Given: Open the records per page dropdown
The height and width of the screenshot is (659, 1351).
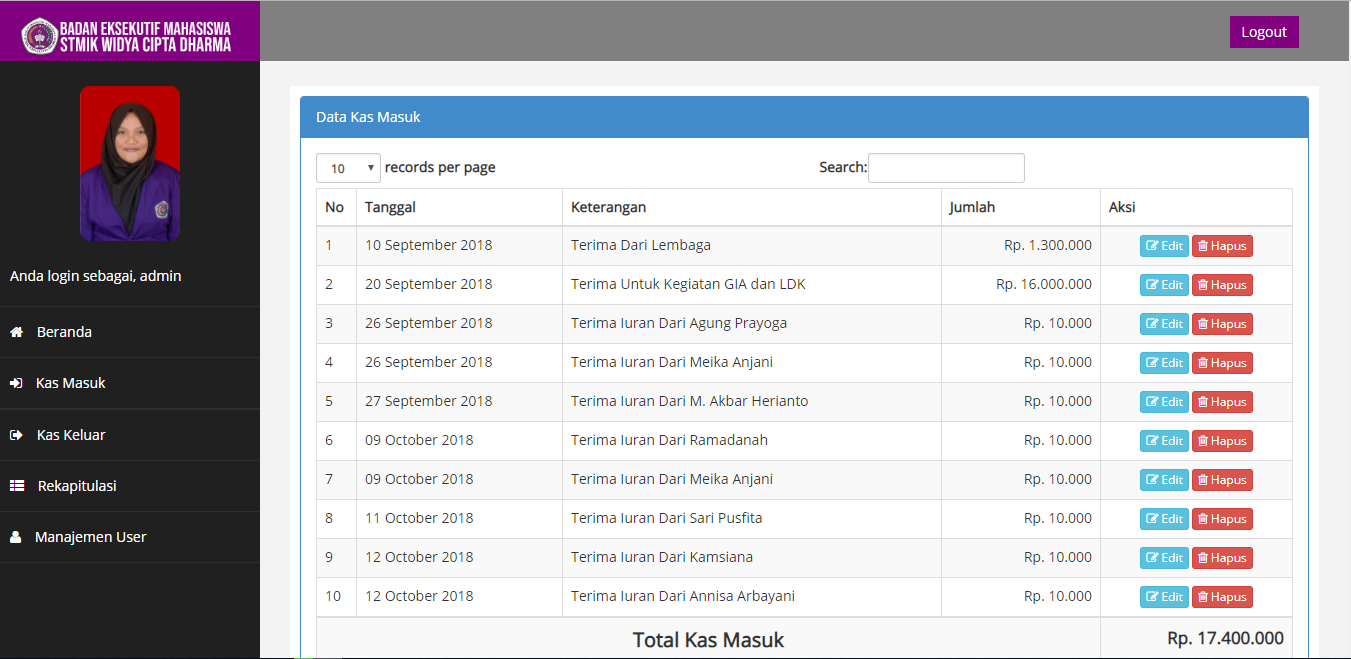Looking at the screenshot, I should tap(348, 167).
